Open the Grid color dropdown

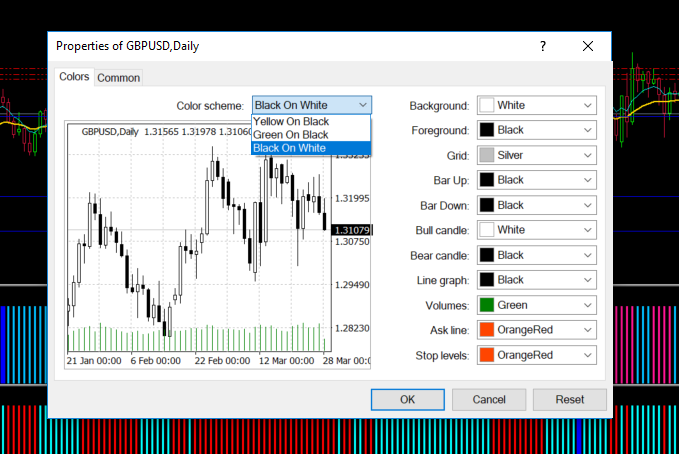pyautogui.click(x=537, y=155)
